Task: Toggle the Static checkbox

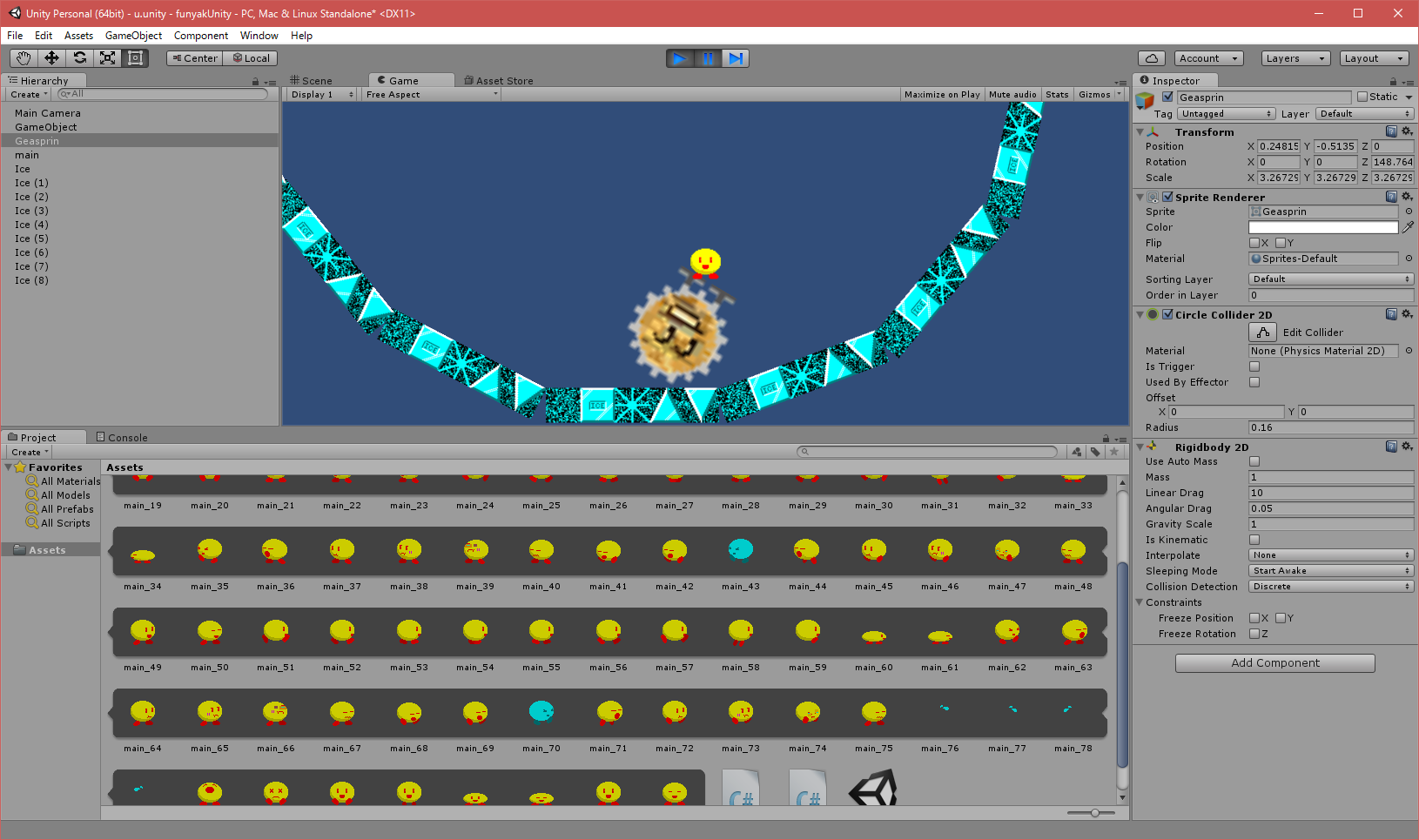Action: (x=1362, y=97)
